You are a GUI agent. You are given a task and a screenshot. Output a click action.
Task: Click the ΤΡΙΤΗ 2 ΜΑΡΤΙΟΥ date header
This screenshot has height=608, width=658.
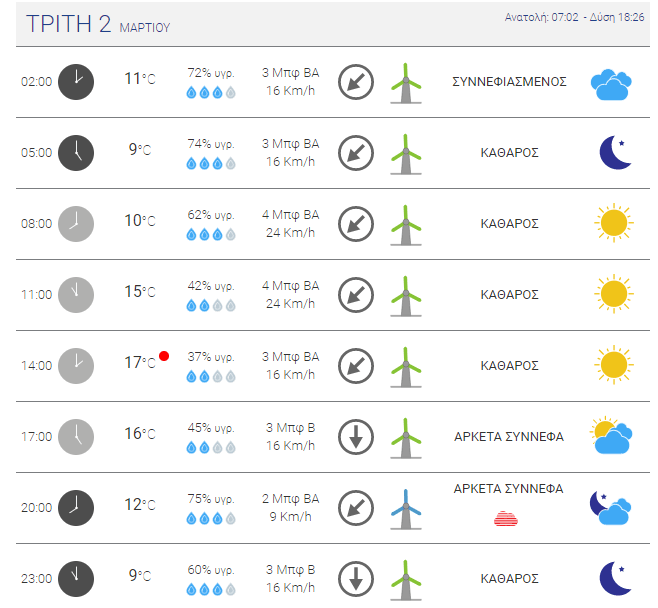98,24
